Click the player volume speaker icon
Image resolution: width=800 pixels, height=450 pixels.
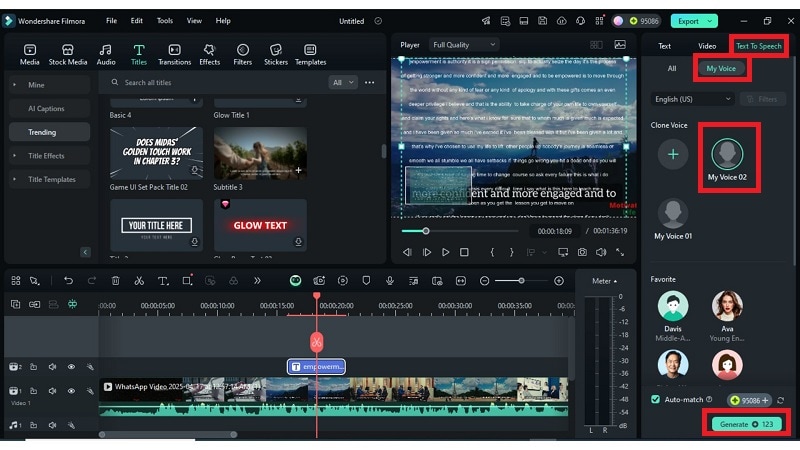(x=601, y=252)
